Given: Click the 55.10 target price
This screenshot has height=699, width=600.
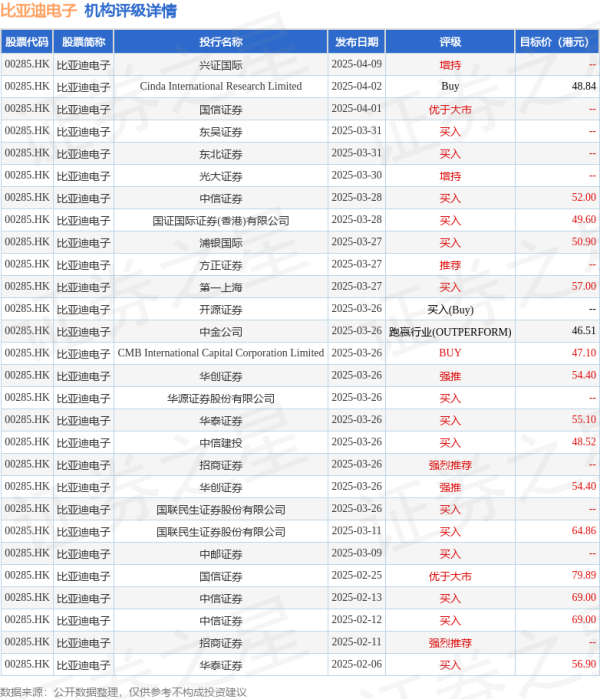Looking at the screenshot, I should [584, 419].
